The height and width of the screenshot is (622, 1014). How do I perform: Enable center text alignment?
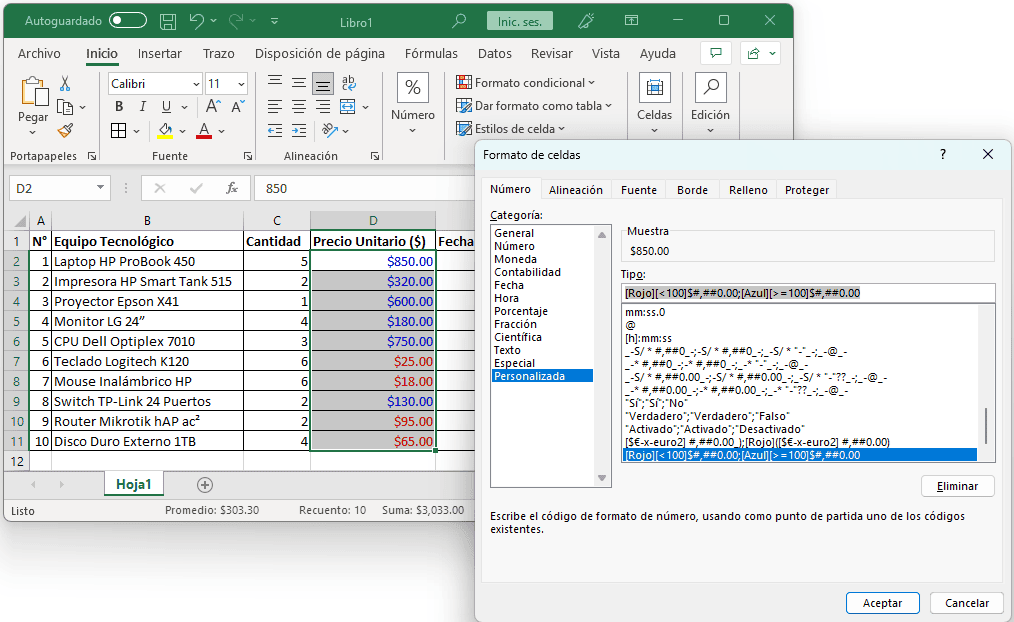pos(297,106)
